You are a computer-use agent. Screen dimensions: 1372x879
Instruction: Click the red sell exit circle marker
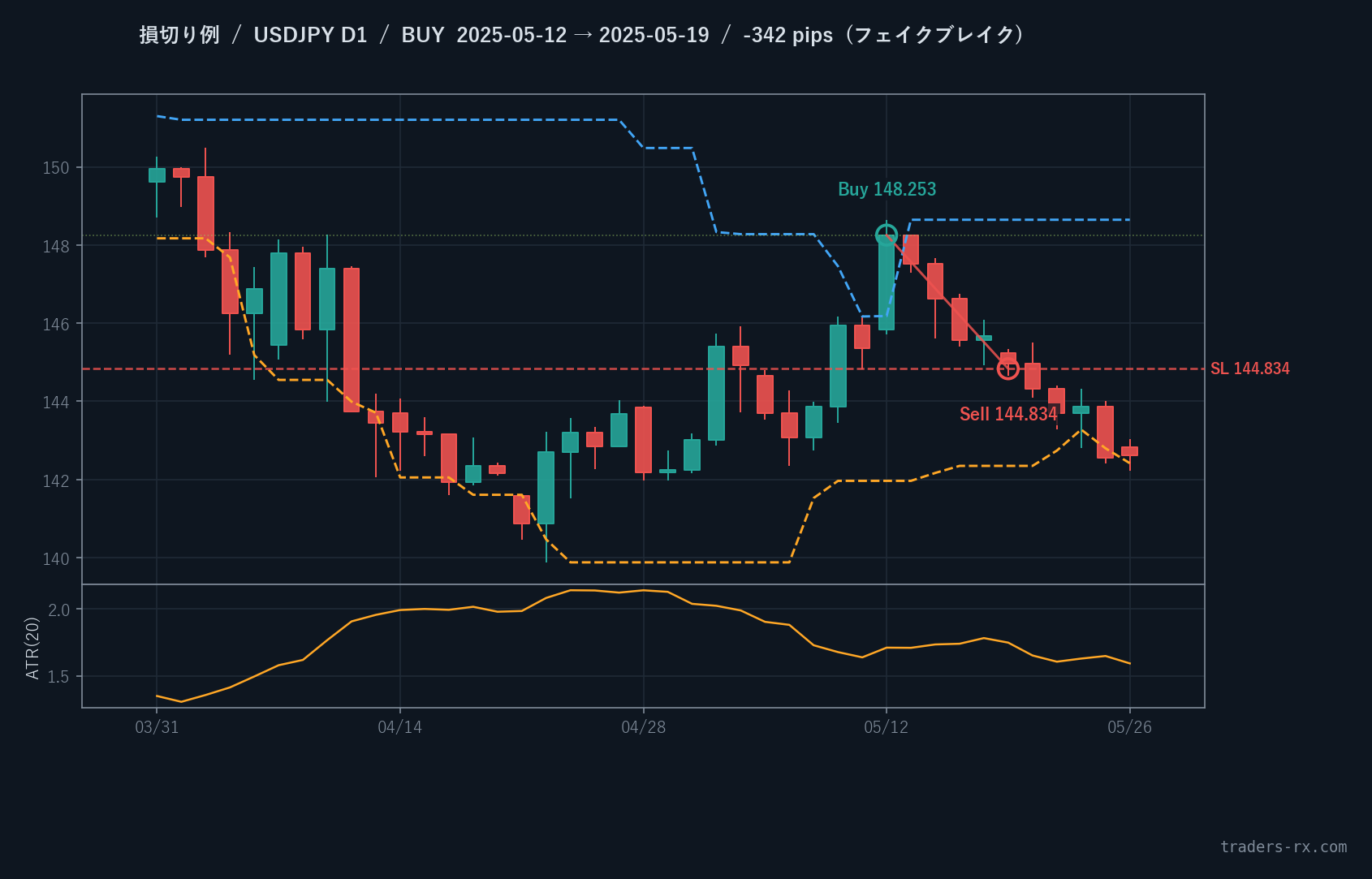[1007, 368]
